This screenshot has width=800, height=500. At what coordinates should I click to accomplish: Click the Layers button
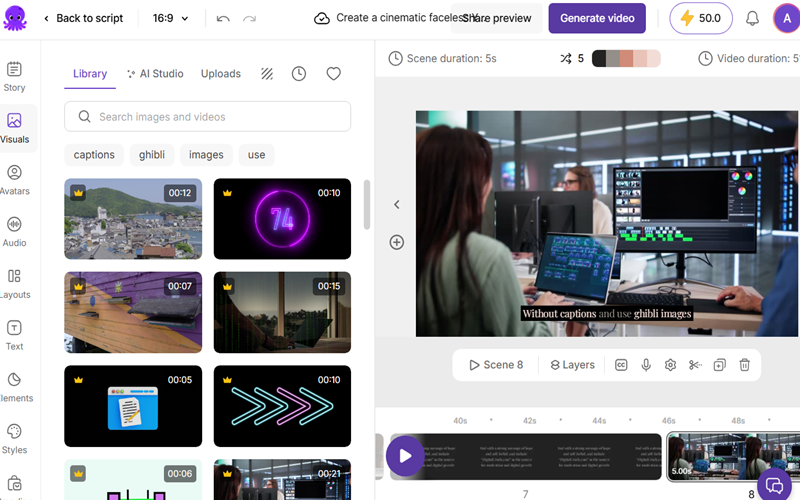572,365
